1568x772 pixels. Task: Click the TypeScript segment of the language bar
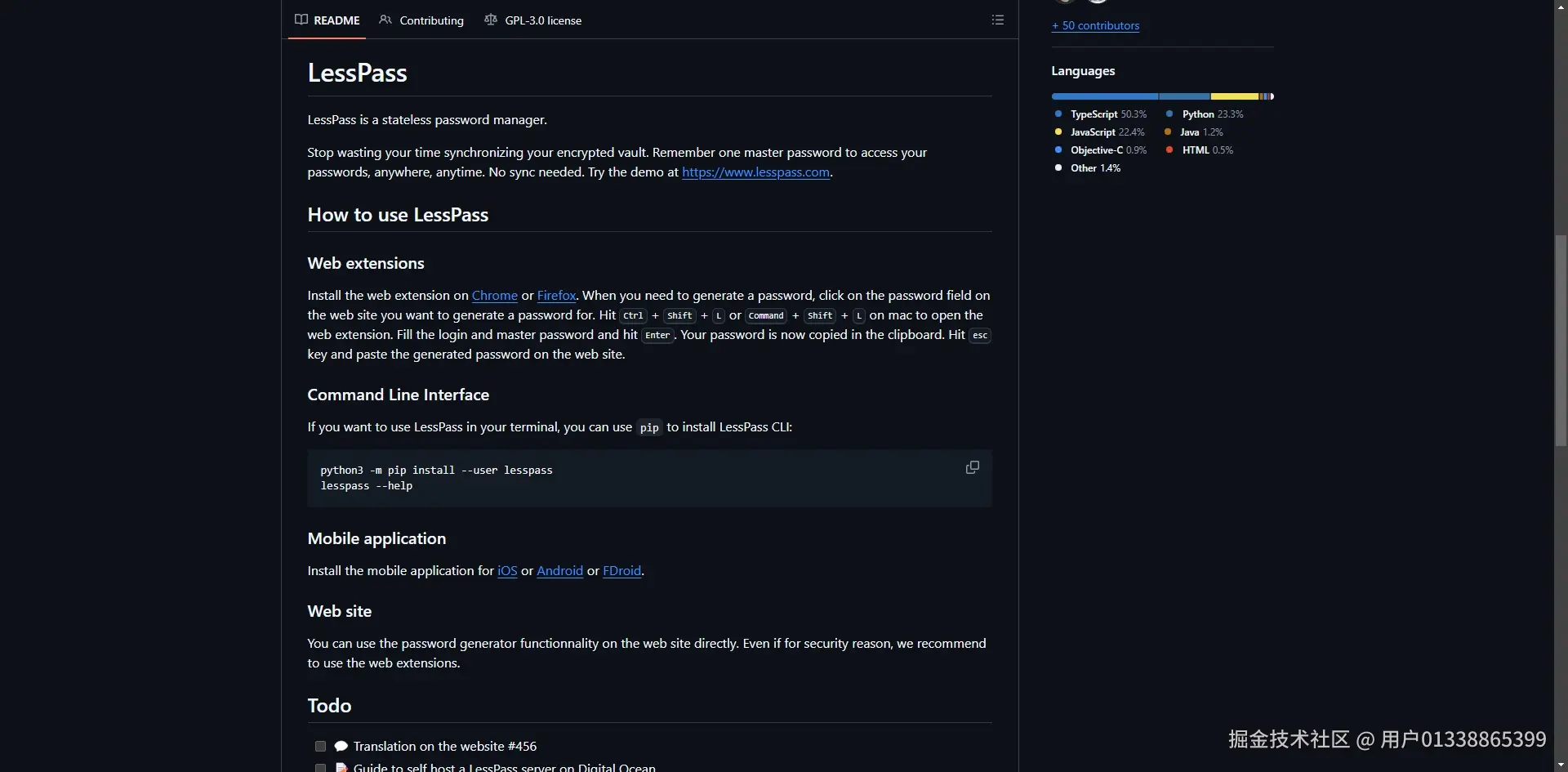click(1105, 96)
